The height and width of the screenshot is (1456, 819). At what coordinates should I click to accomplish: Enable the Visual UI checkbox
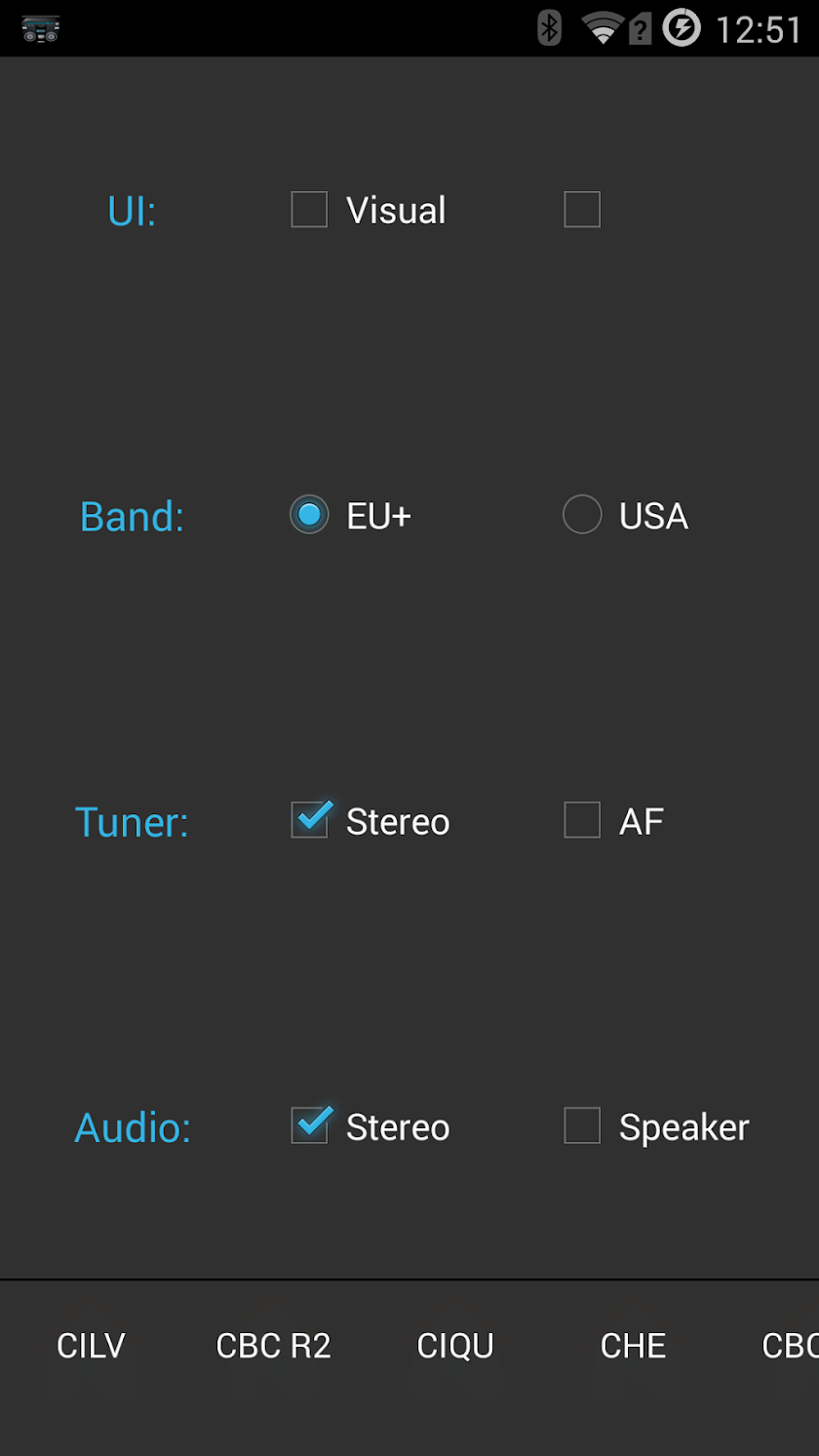[310, 210]
